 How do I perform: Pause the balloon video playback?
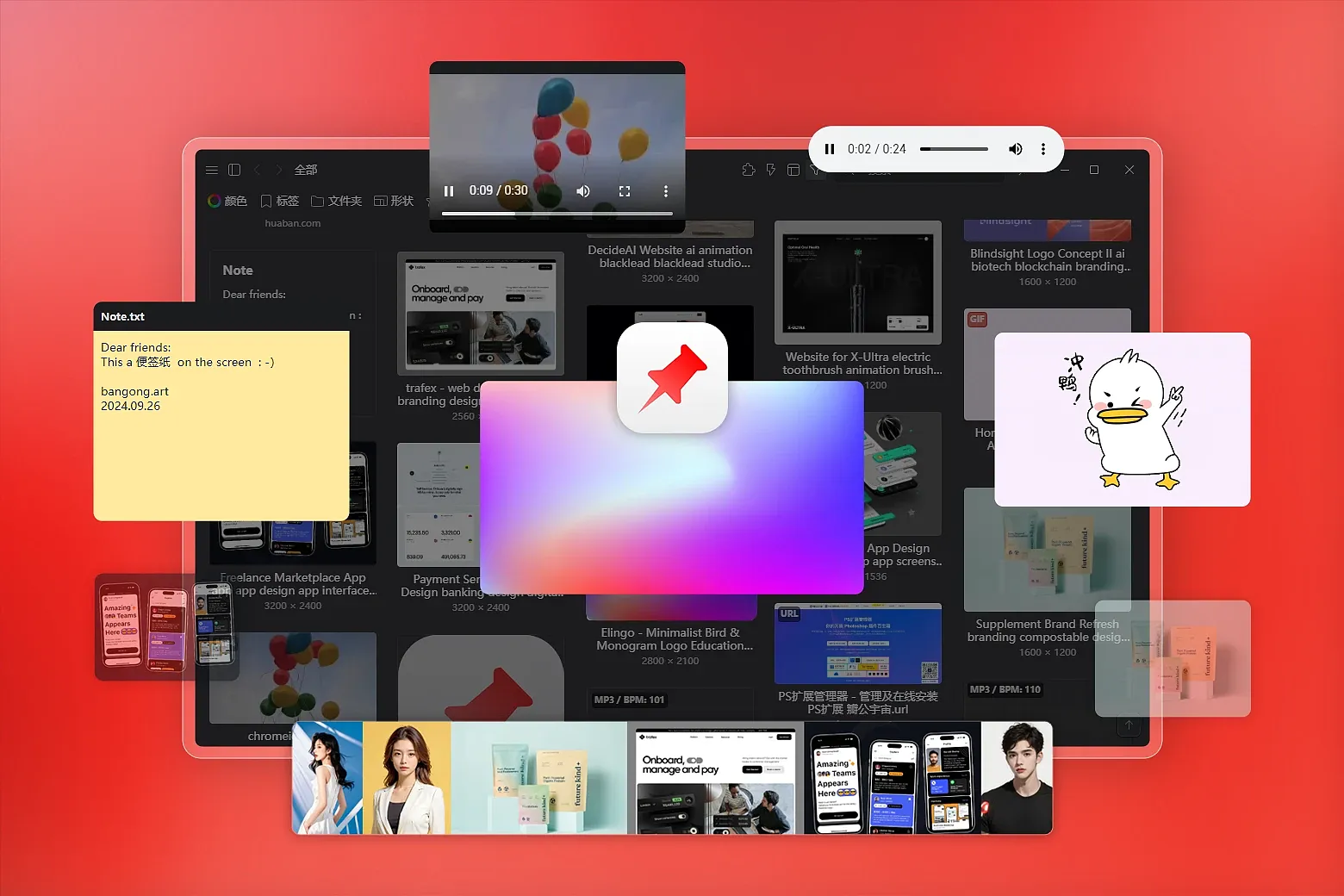pos(449,191)
